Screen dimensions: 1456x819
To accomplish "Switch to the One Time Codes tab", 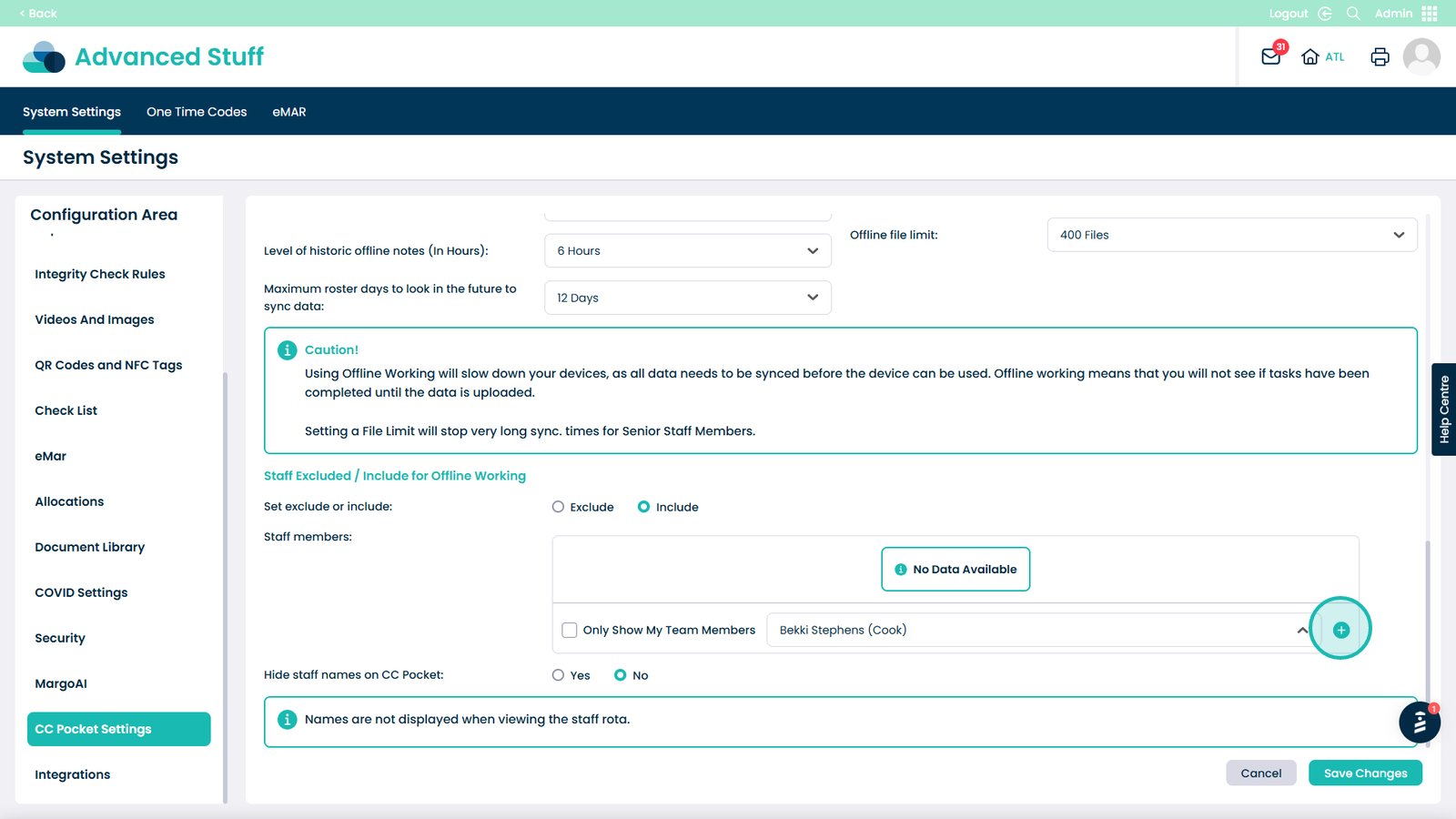I will (x=197, y=112).
